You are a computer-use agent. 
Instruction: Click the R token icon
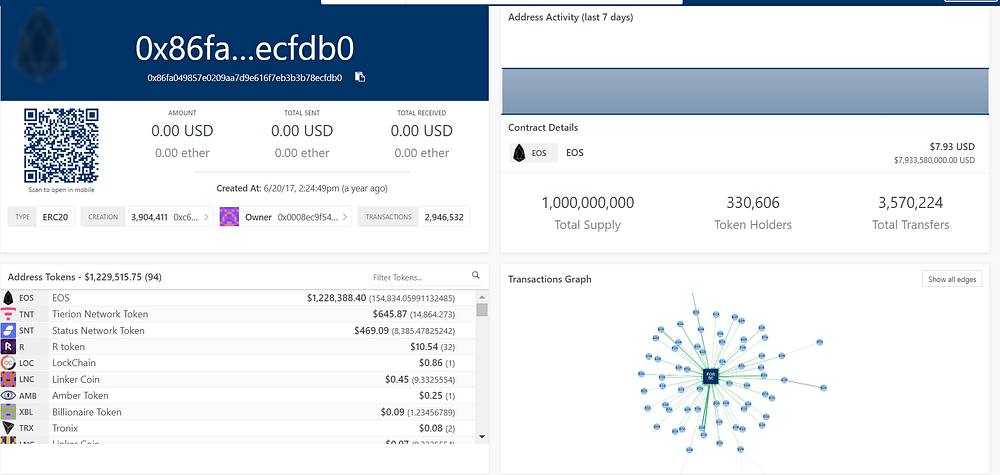(x=8, y=347)
